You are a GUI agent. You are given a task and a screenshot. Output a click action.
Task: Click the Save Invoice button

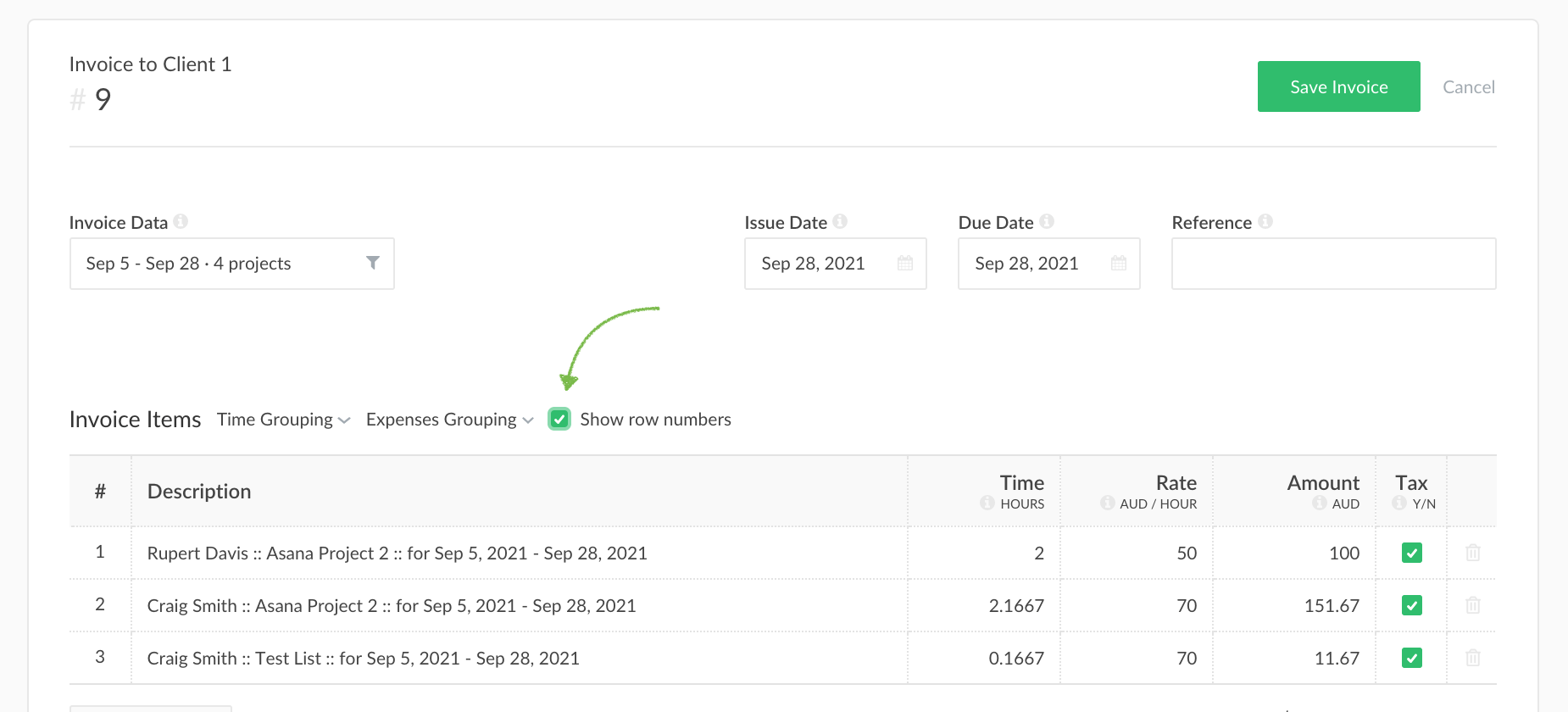click(x=1338, y=86)
